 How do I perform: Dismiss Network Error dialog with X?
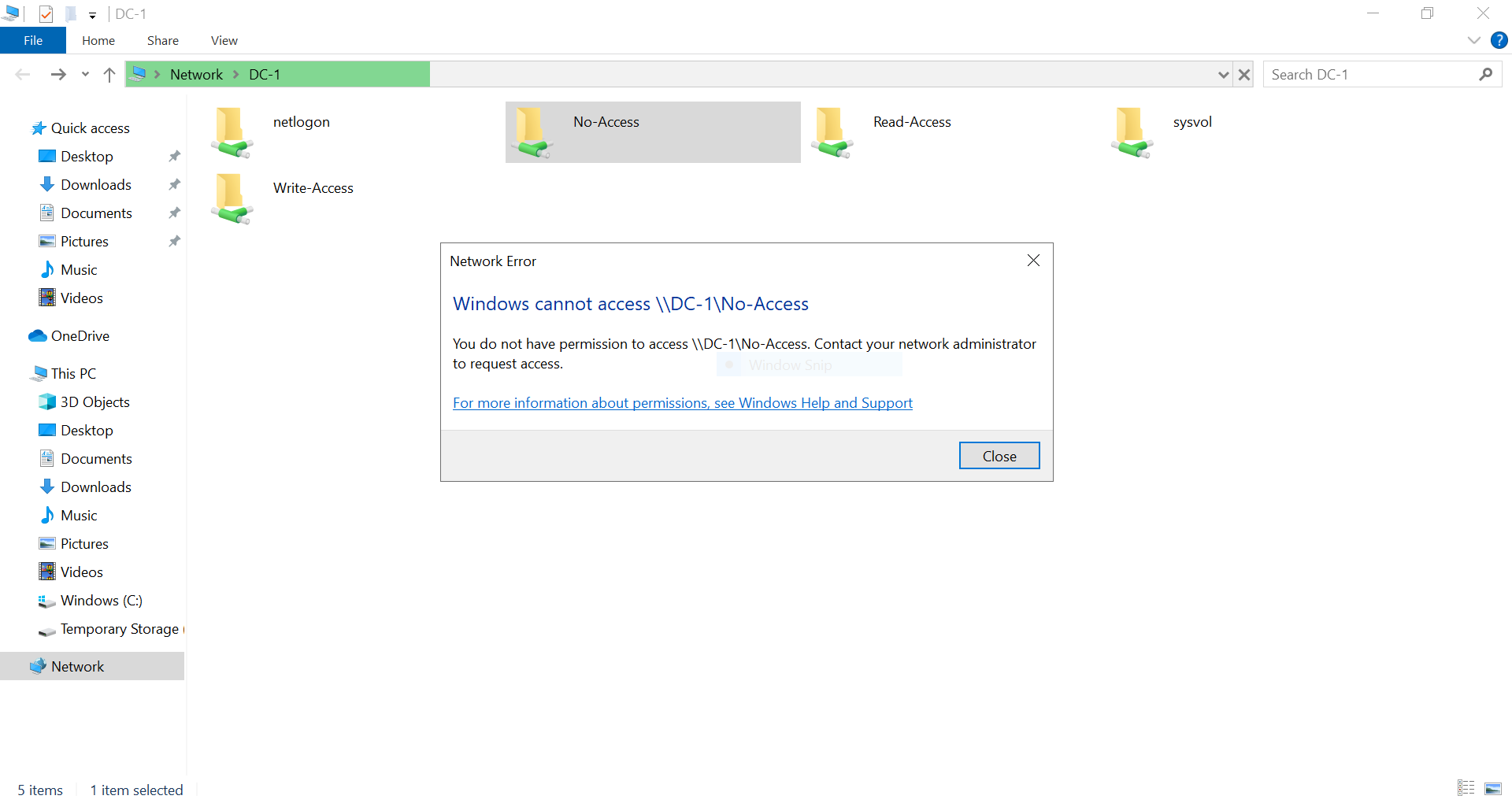pos(1034,261)
